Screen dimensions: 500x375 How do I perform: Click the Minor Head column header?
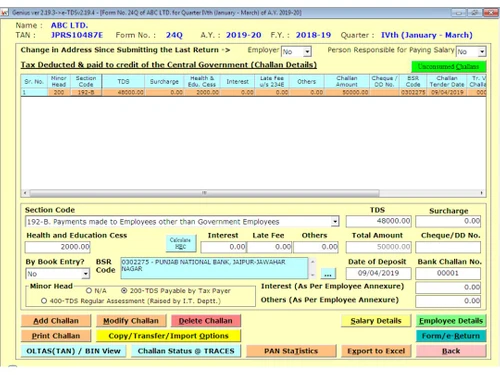tap(59, 81)
